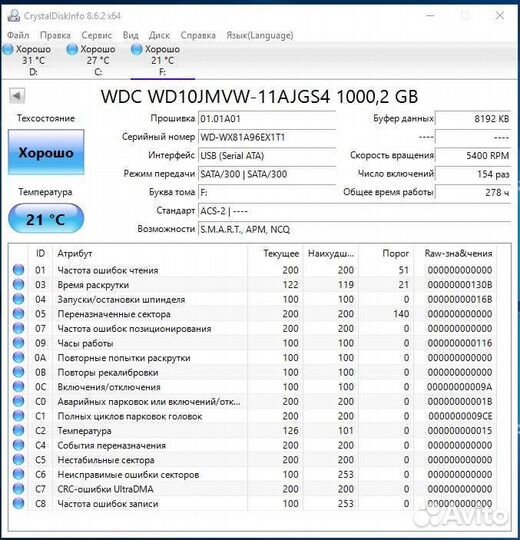Click raw value 0000000130B
Screen dimensions: 520x540
pos(459,284)
